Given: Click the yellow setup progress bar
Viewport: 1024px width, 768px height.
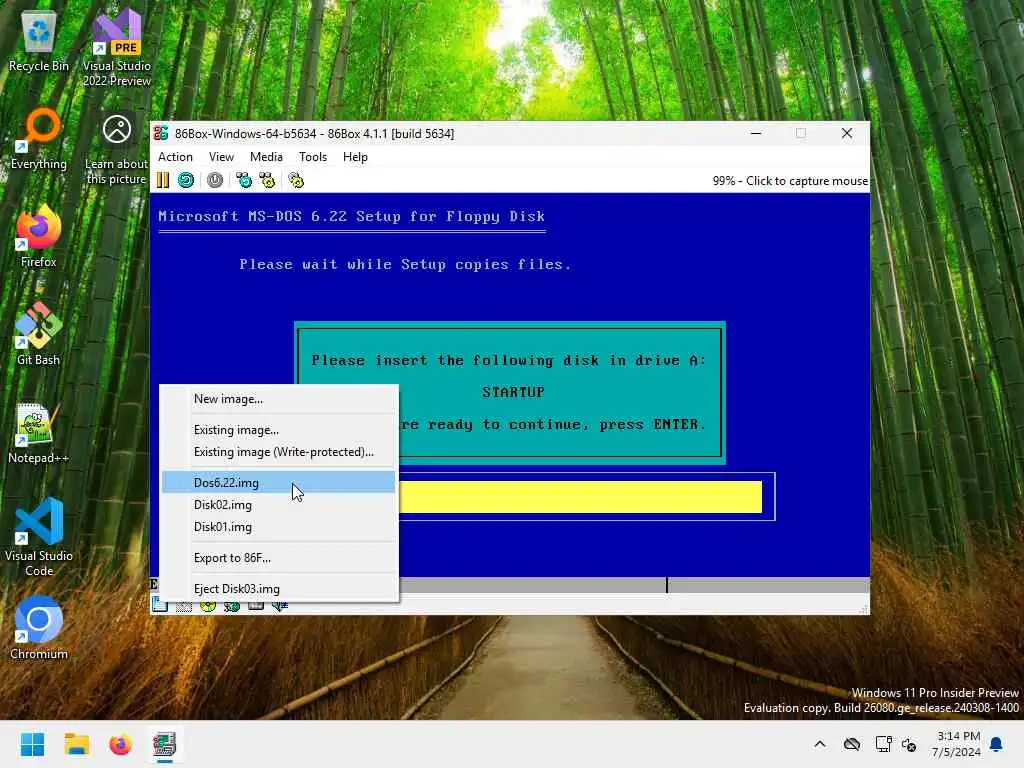Looking at the screenshot, I should [x=581, y=497].
